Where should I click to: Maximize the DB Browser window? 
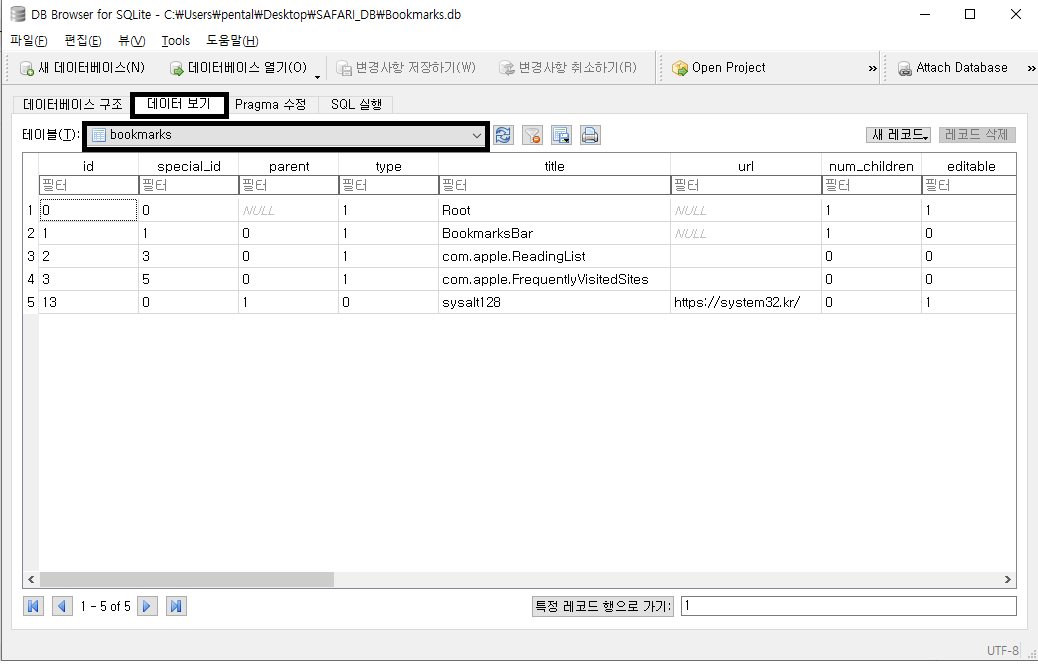click(x=970, y=14)
